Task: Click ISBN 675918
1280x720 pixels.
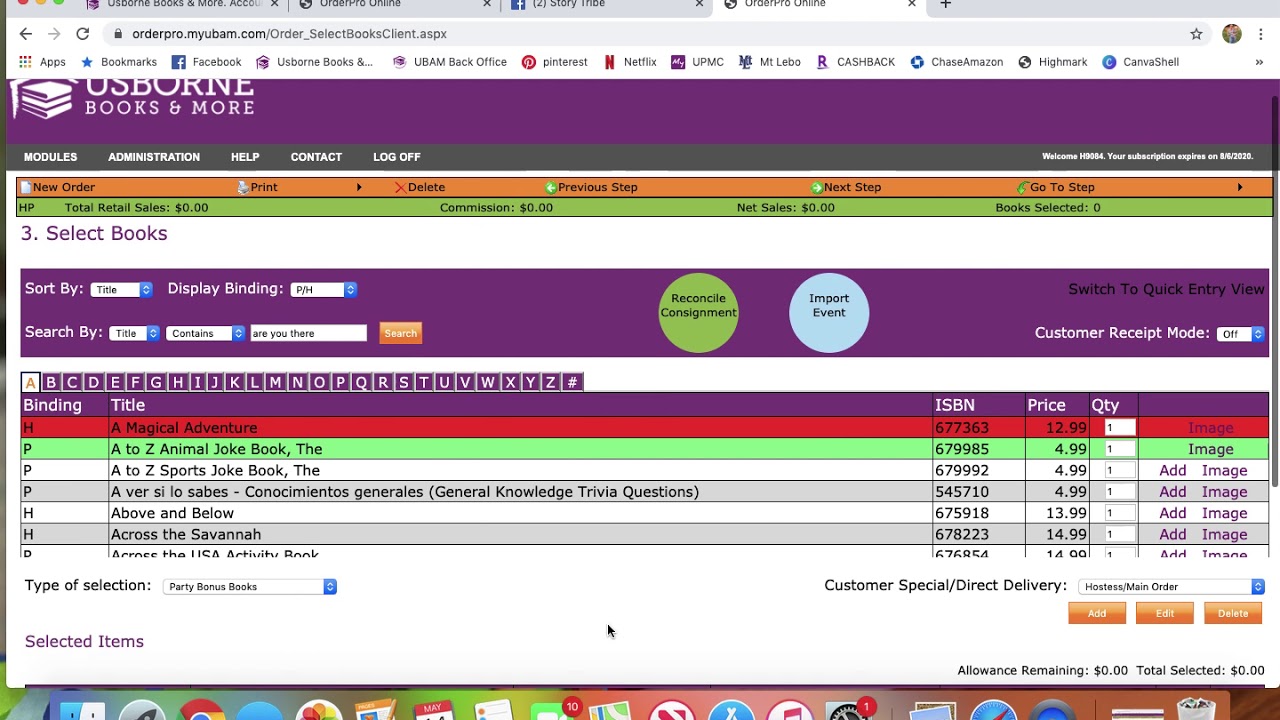Action: [962, 513]
